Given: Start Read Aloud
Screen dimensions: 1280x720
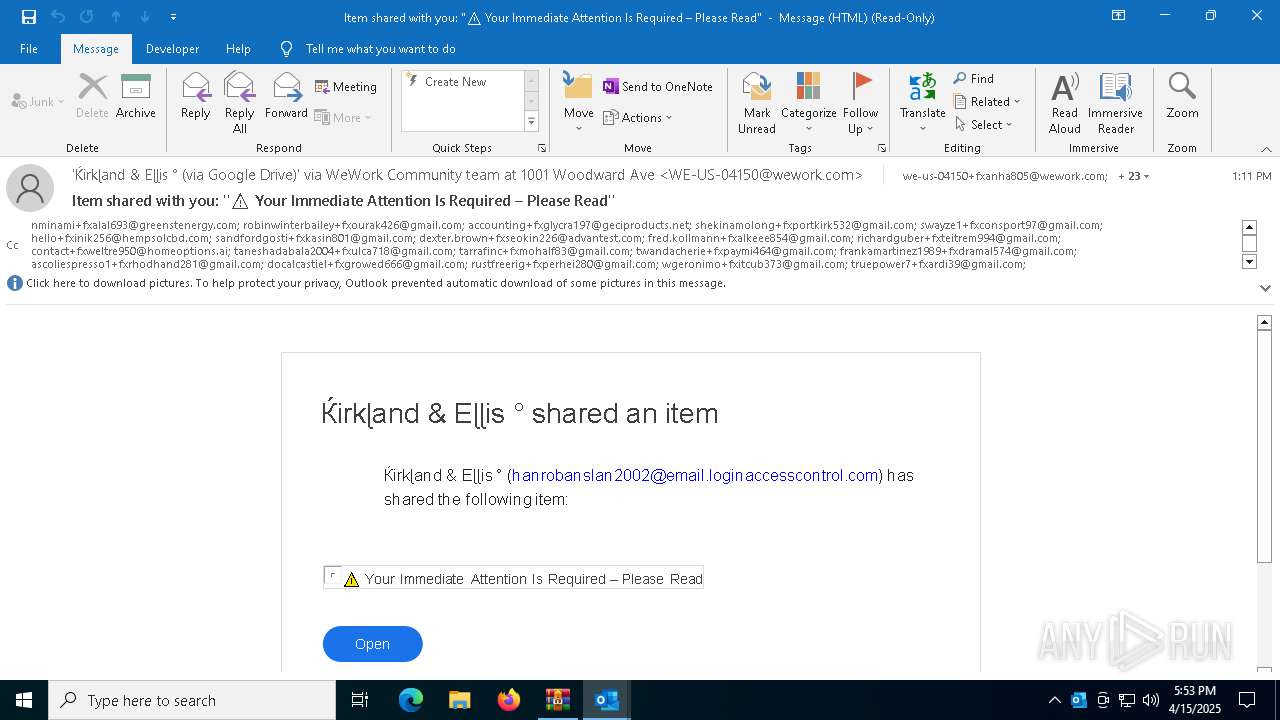Looking at the screenshot, I should (1065, 103).
